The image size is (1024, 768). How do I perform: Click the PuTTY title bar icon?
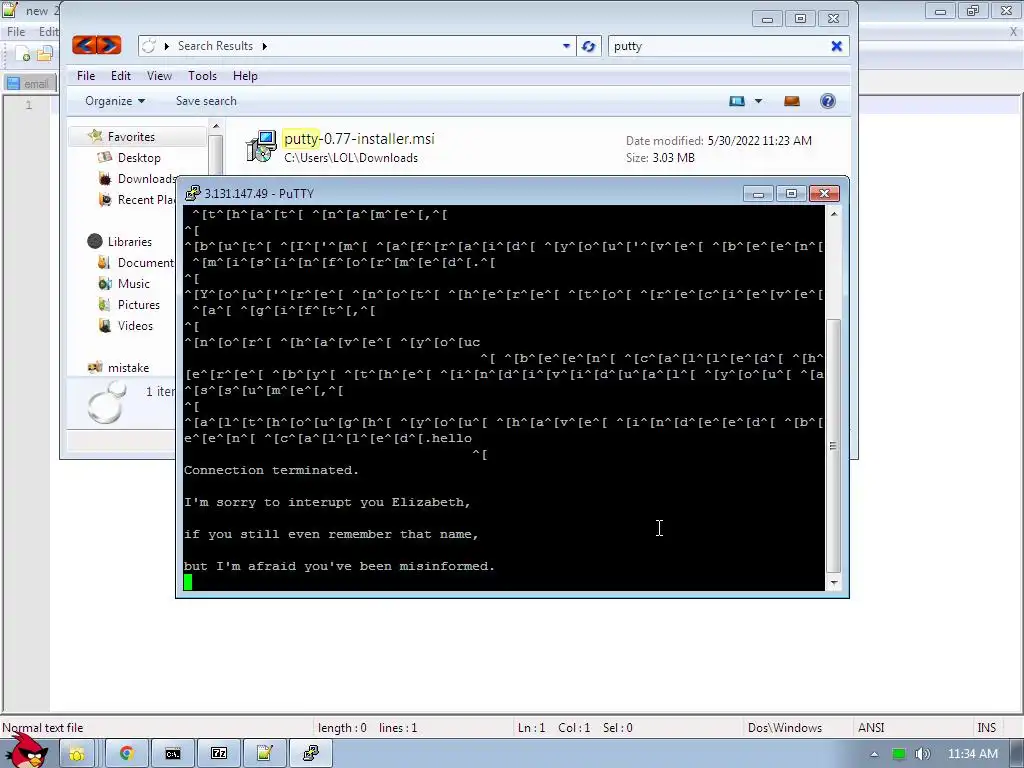[x=193, y=193]
